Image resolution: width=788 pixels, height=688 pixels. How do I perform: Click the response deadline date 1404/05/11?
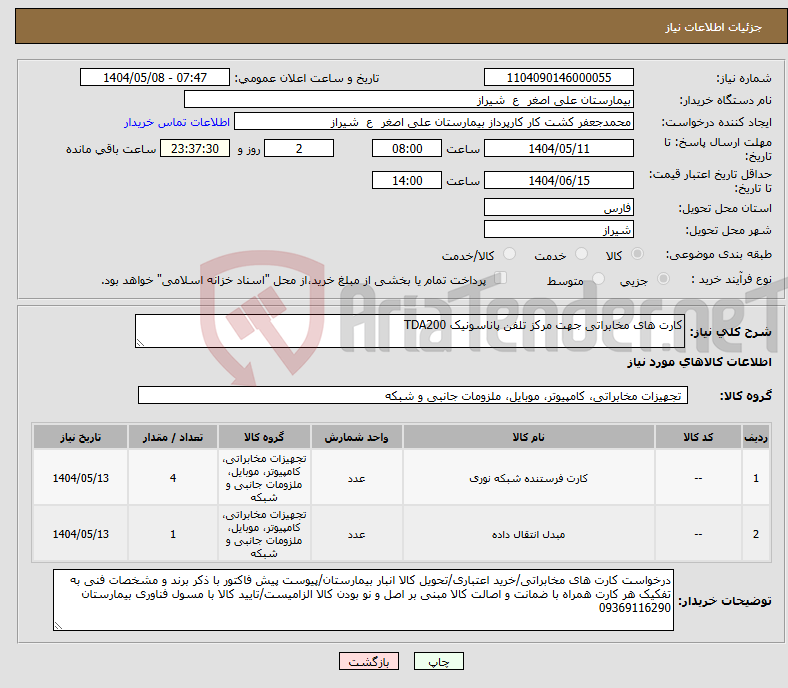[x=558, y=148]
